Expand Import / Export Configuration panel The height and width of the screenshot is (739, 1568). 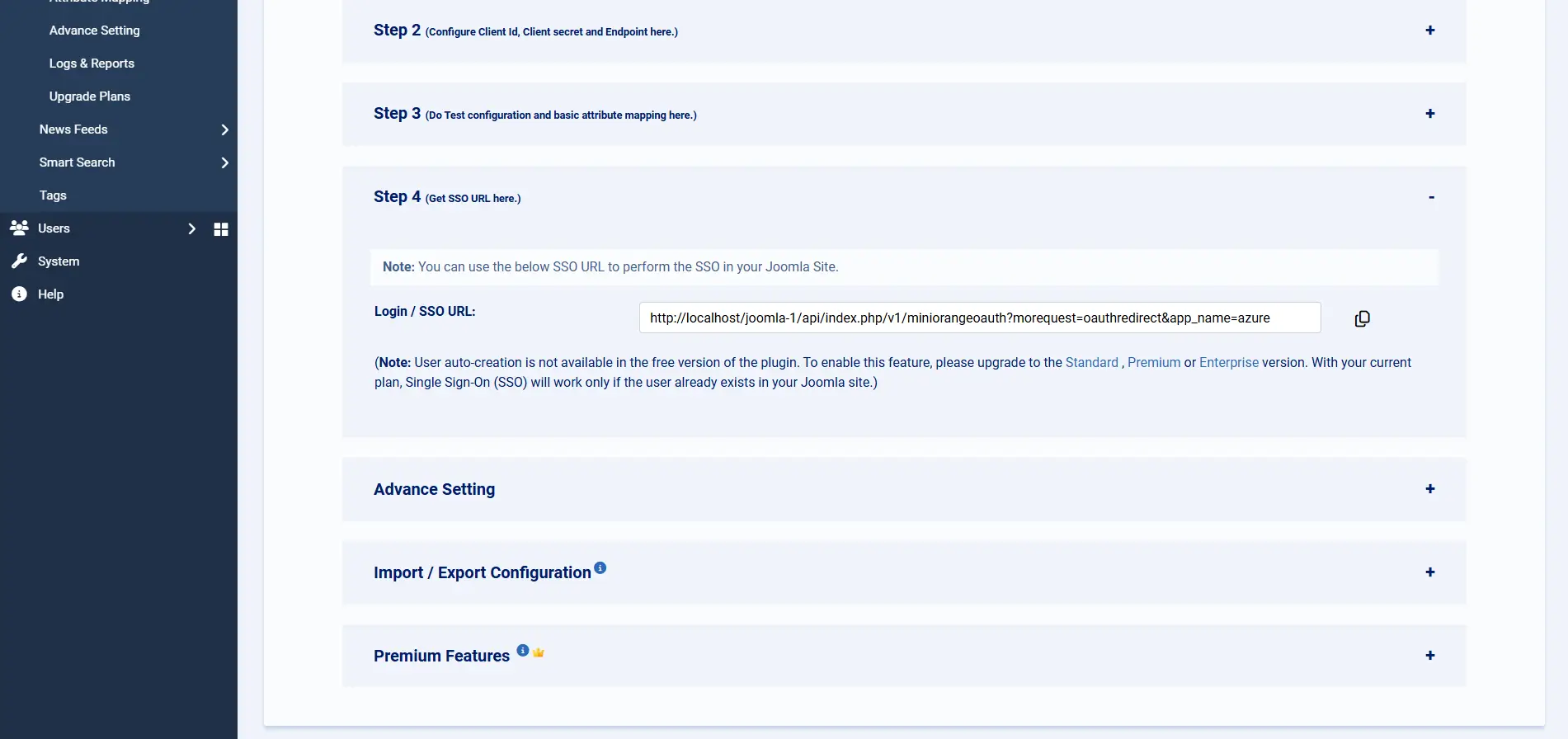pos(1429,572)
